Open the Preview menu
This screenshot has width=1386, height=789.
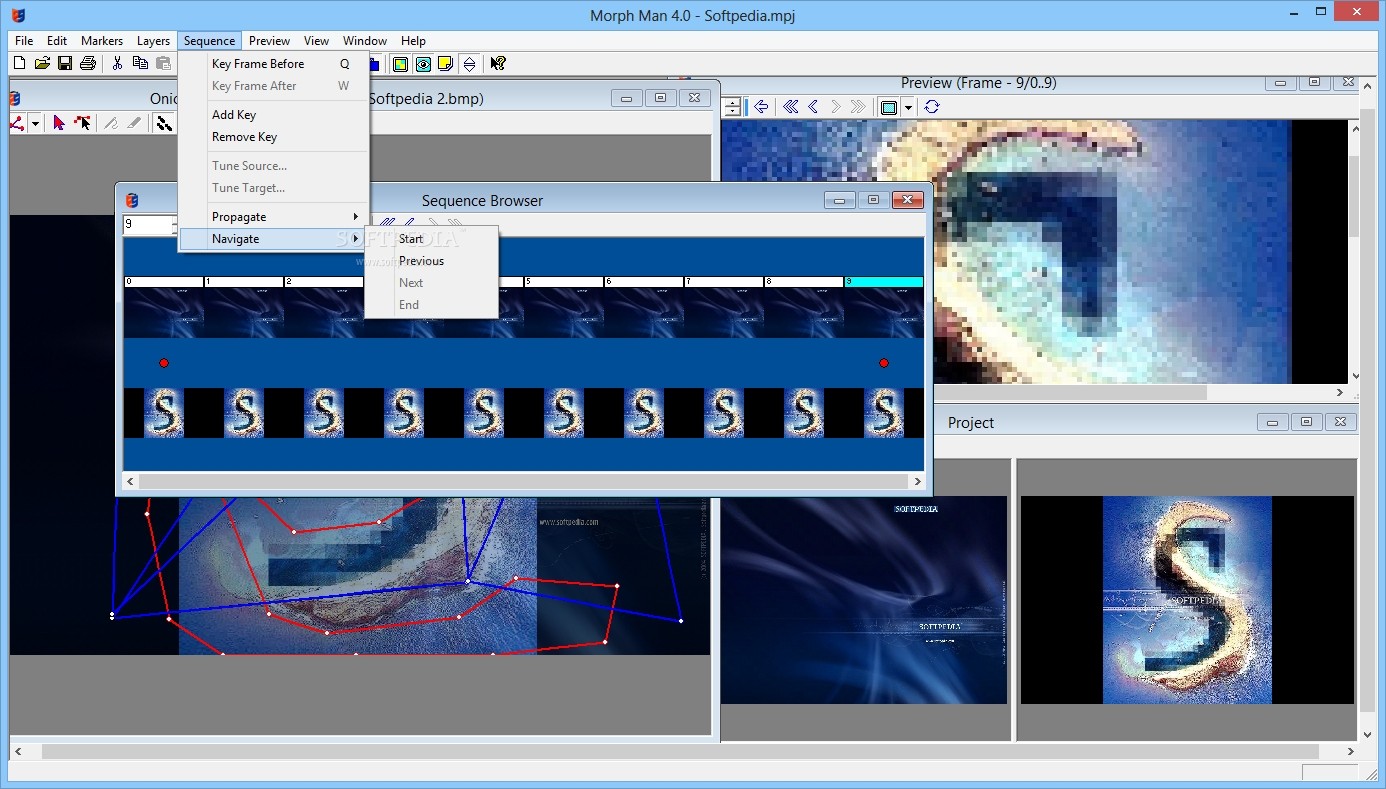tap(269, 41)
